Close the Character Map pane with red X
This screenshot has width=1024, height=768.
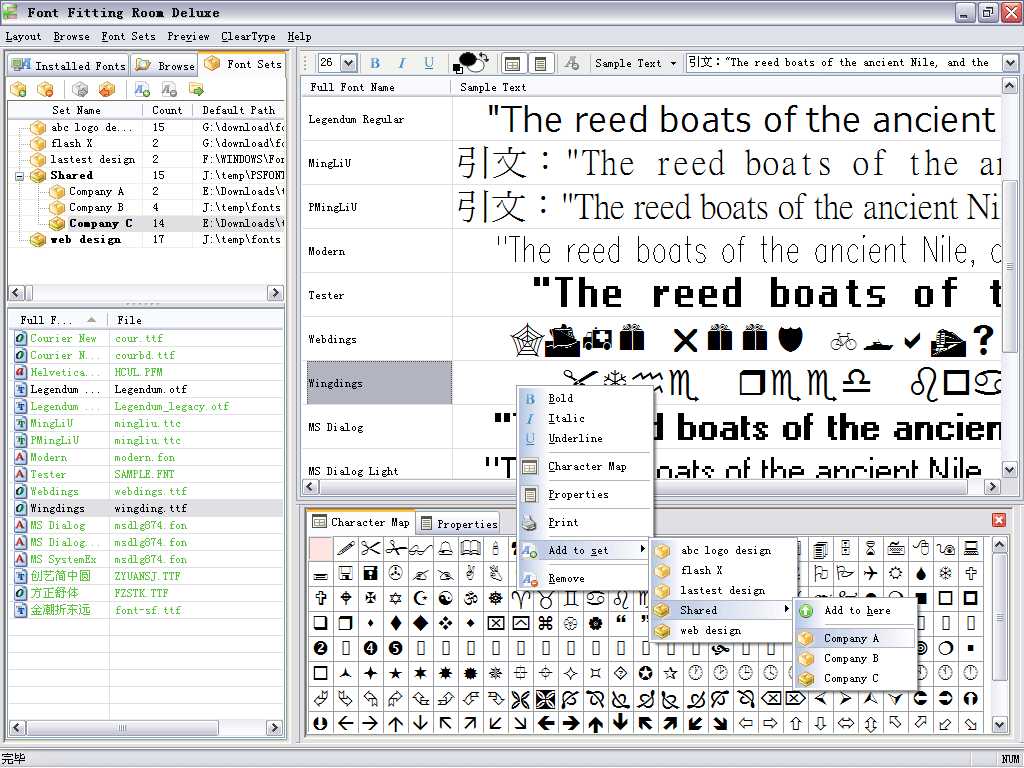coord(999,520)
